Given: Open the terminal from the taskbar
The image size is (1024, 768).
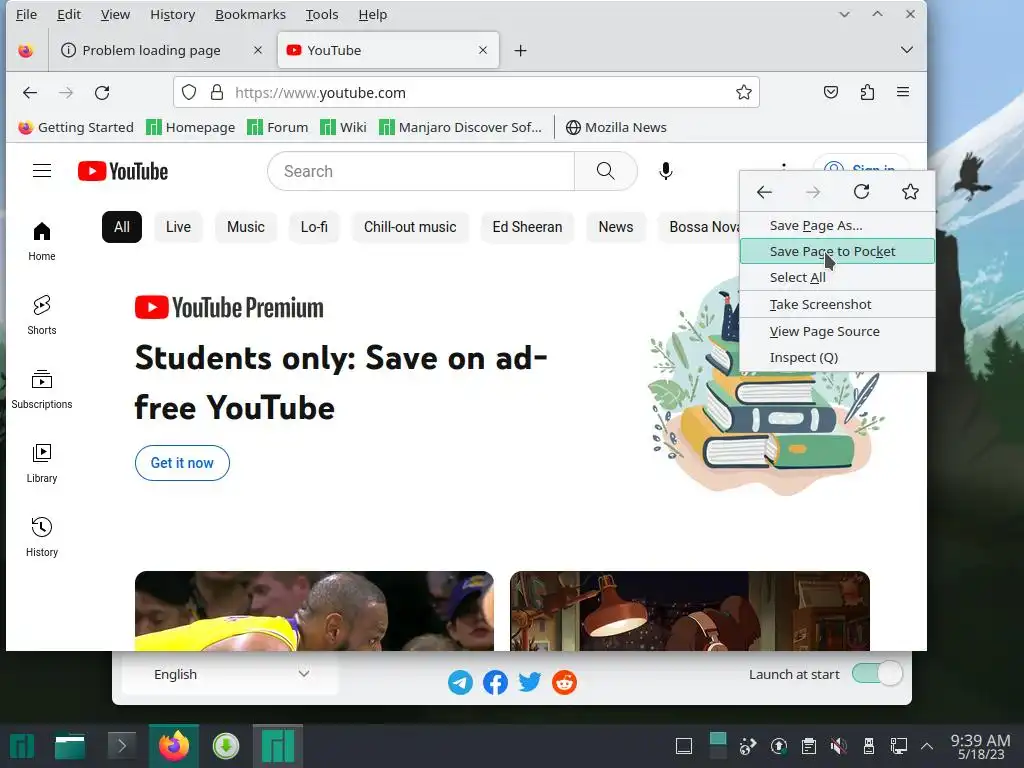Looking at the screenshot, I should tap(121, 745).
